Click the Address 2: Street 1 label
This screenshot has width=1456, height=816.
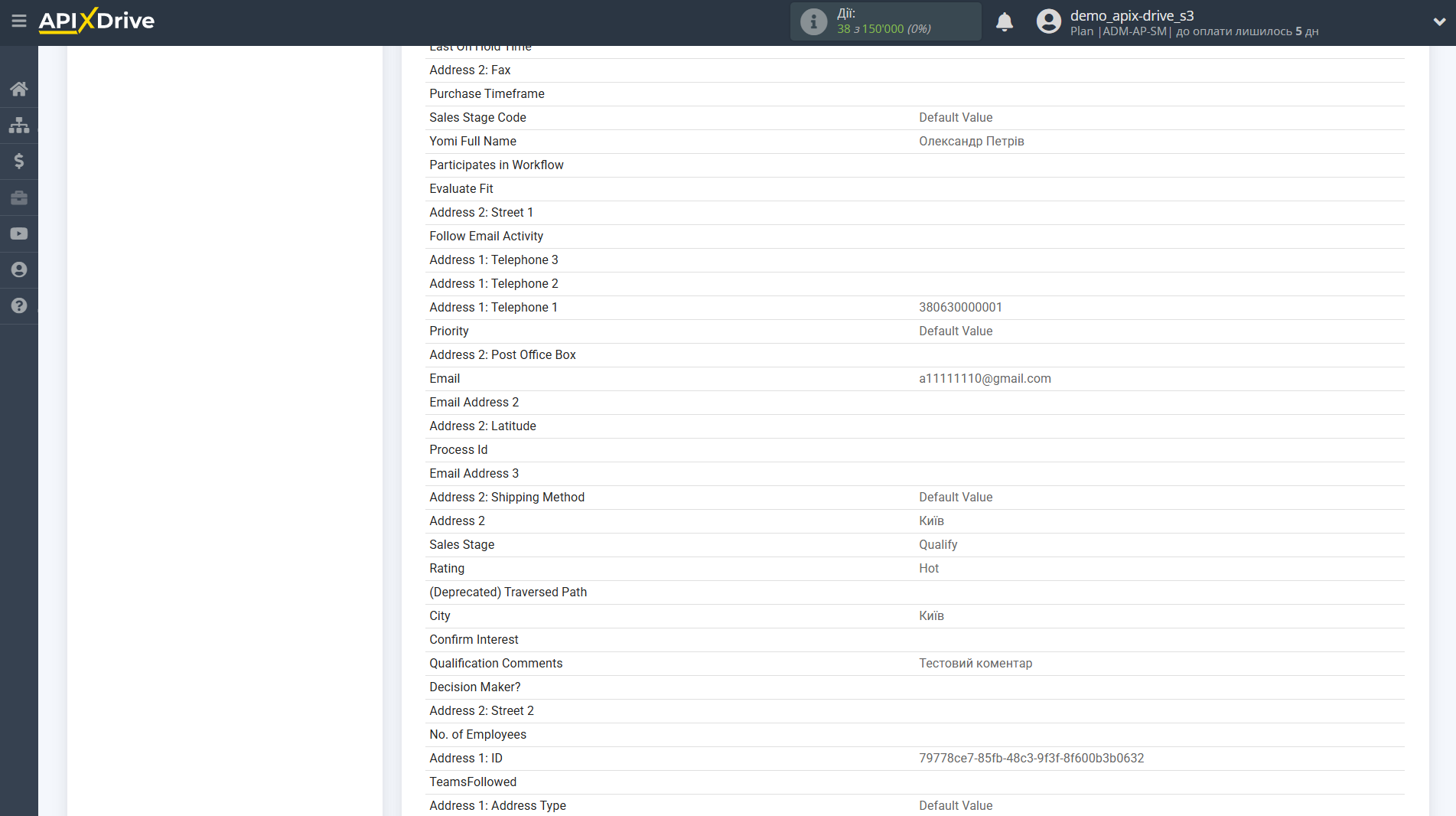click(481, 212)
